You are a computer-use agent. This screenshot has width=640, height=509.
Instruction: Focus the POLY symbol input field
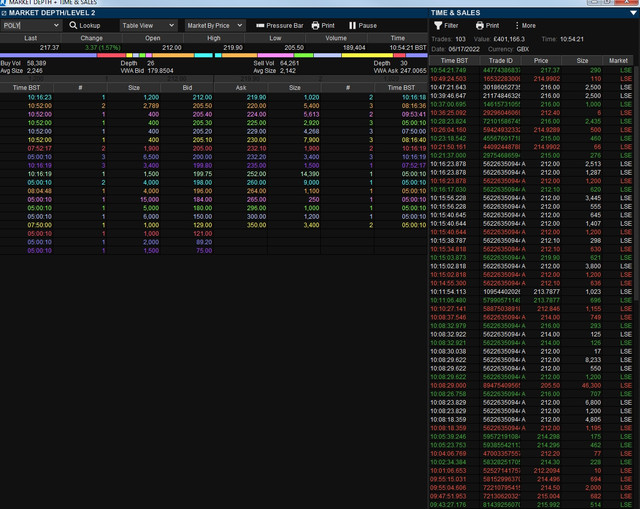[x=27, y=25]
